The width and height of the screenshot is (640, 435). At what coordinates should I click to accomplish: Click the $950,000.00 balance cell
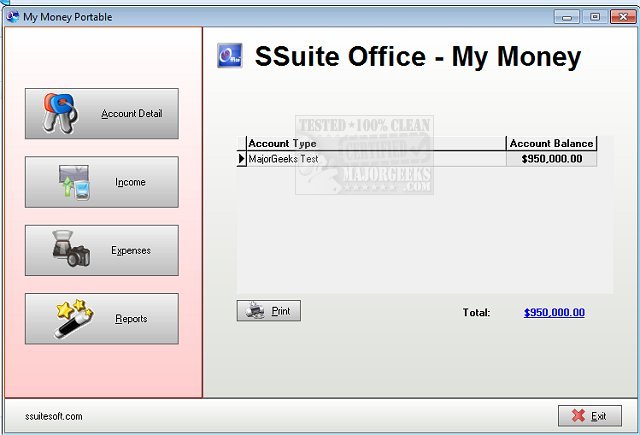coord(551,159)
